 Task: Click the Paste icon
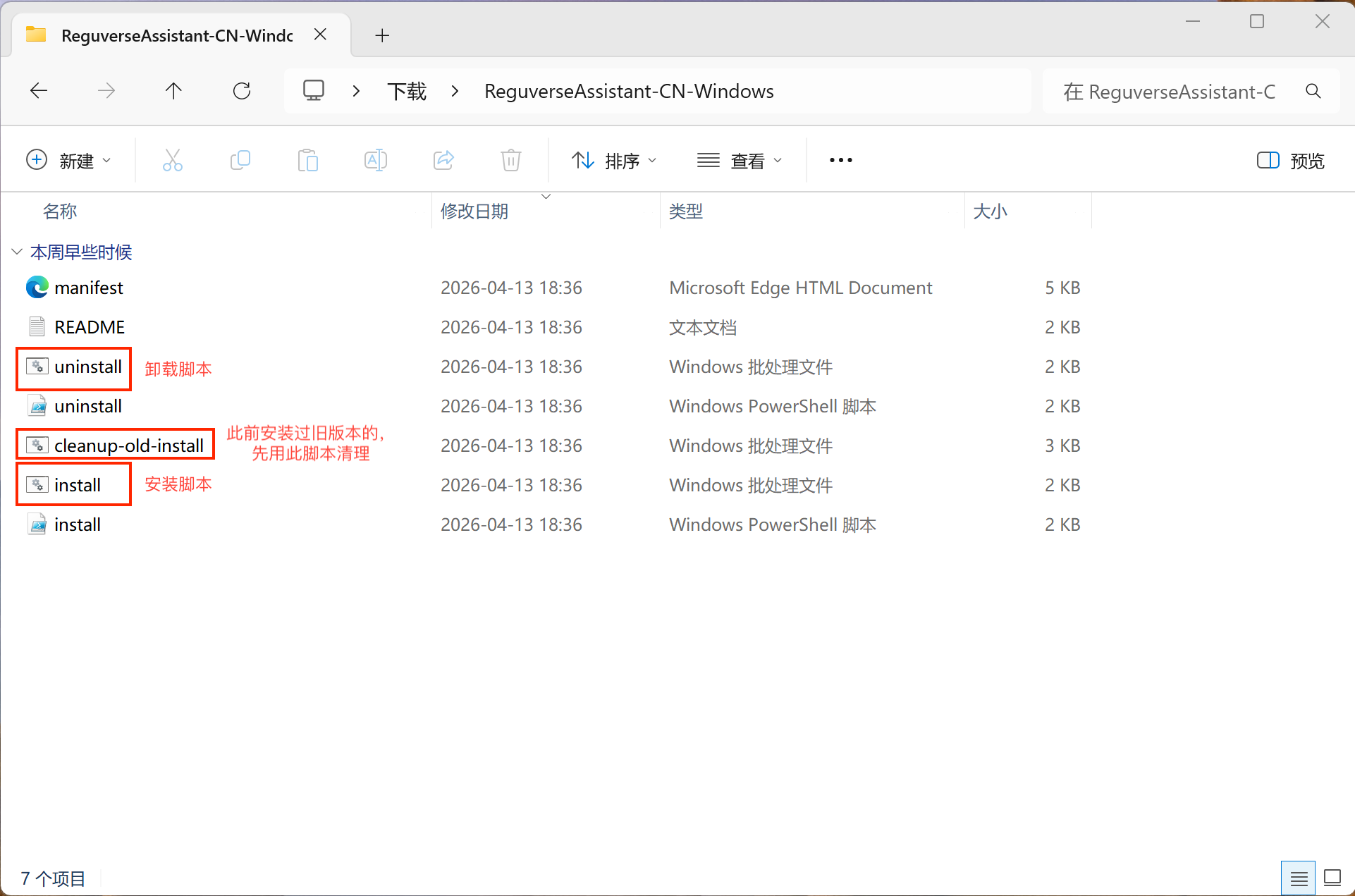click(308, 160)
